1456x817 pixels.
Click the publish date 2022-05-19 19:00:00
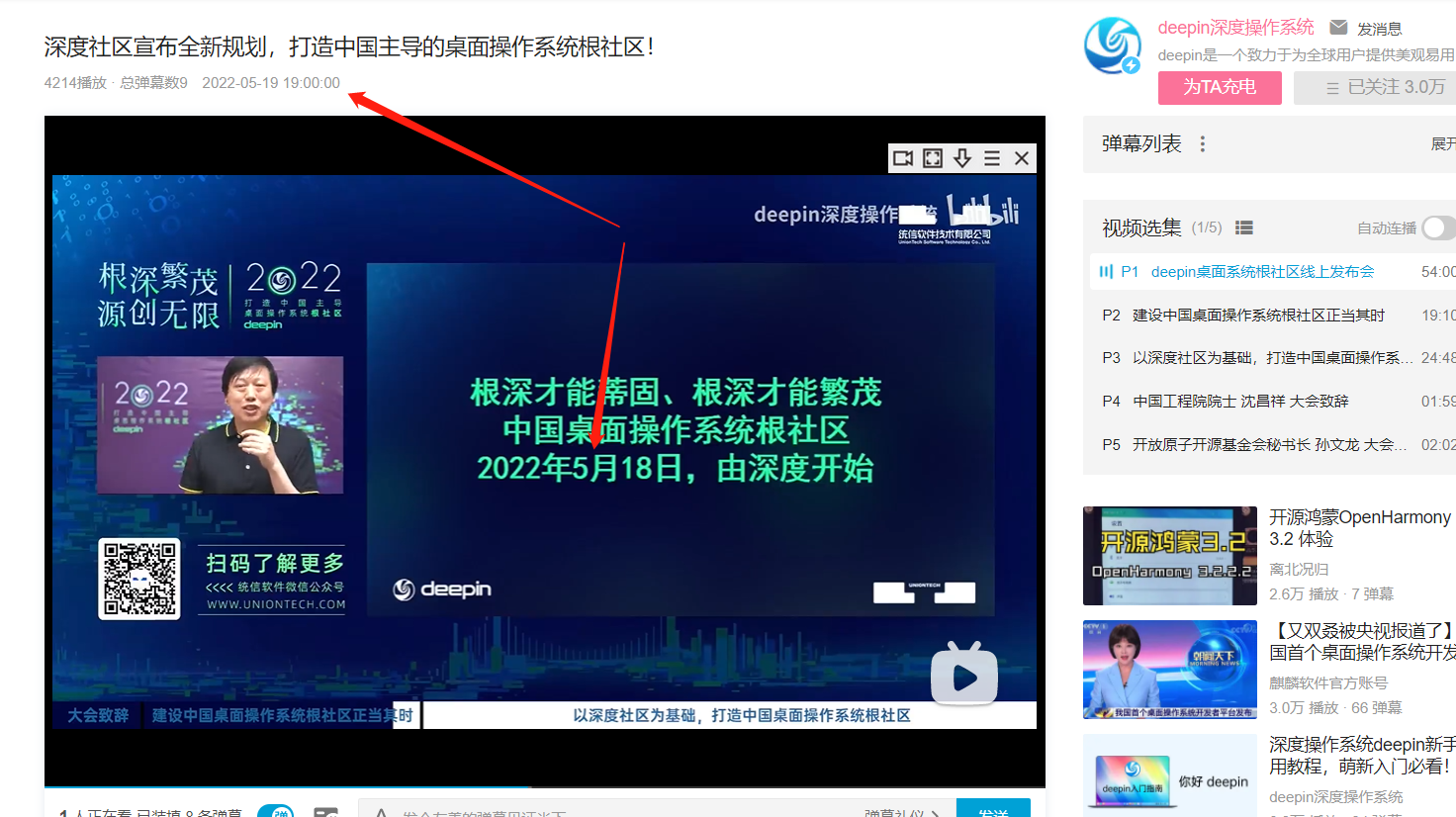pos(271,83)
